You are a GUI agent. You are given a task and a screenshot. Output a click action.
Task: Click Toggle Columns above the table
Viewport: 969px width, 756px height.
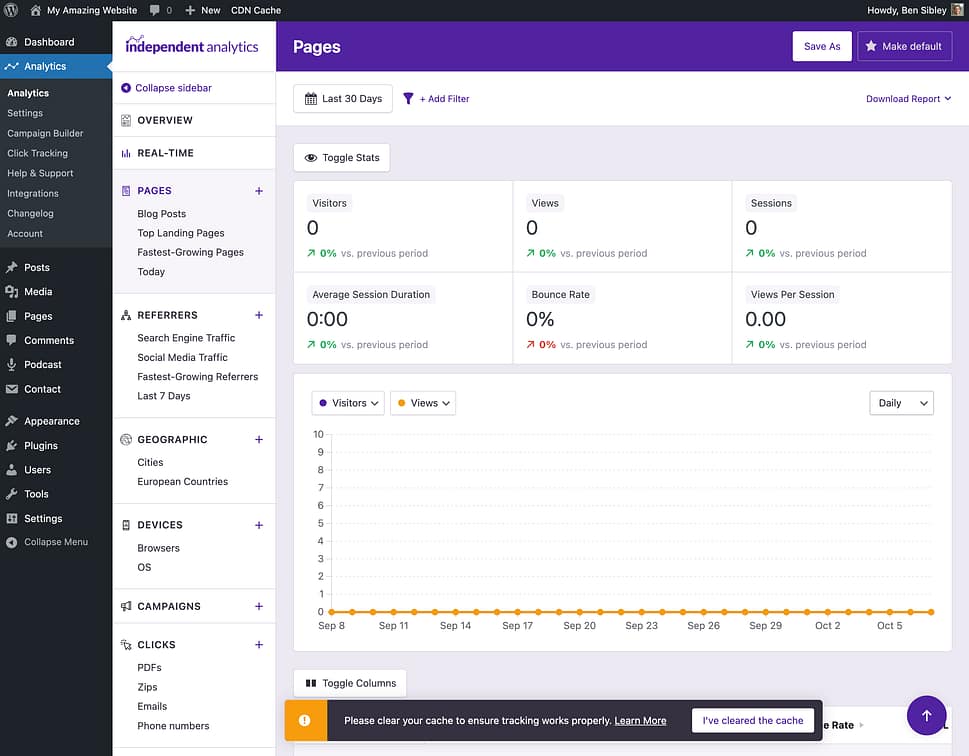tap(349, 683)
